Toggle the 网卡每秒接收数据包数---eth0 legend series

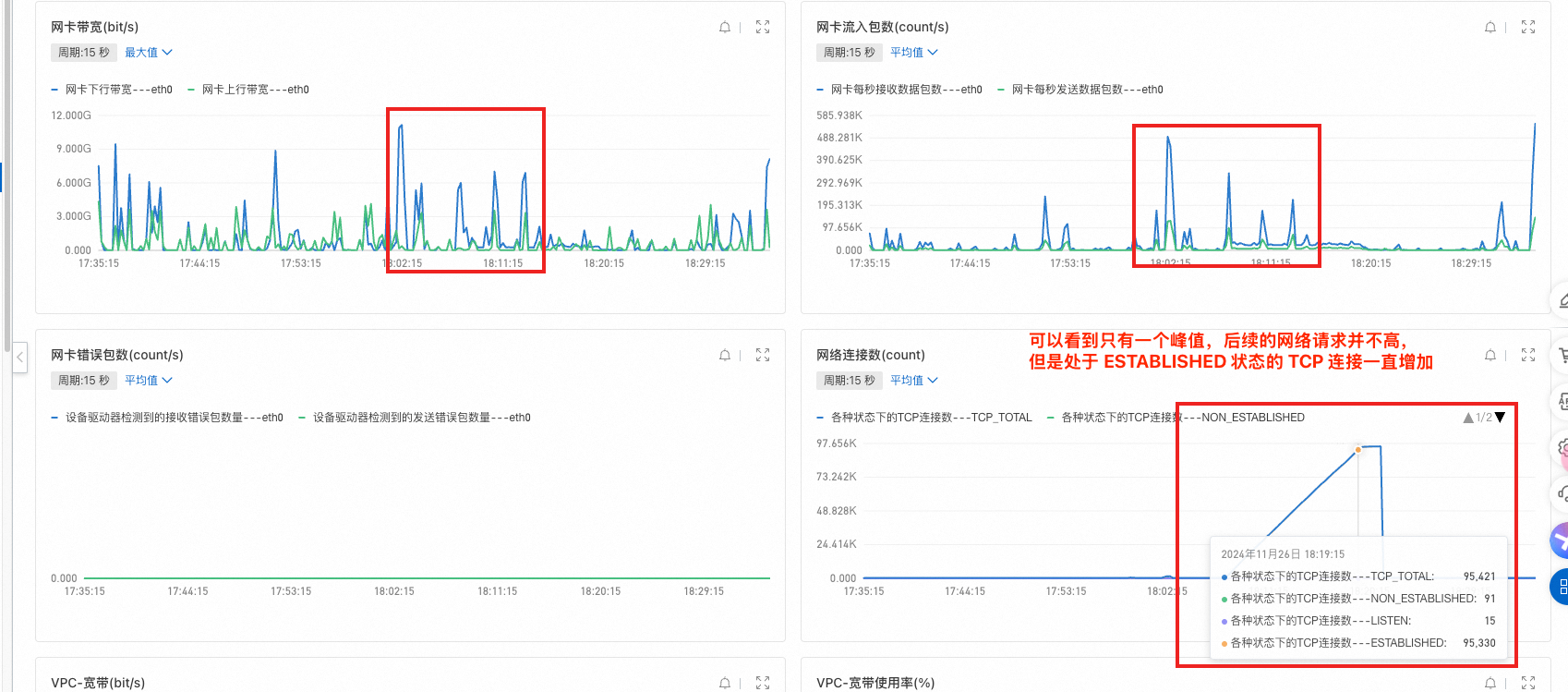[x=899, y=90]
